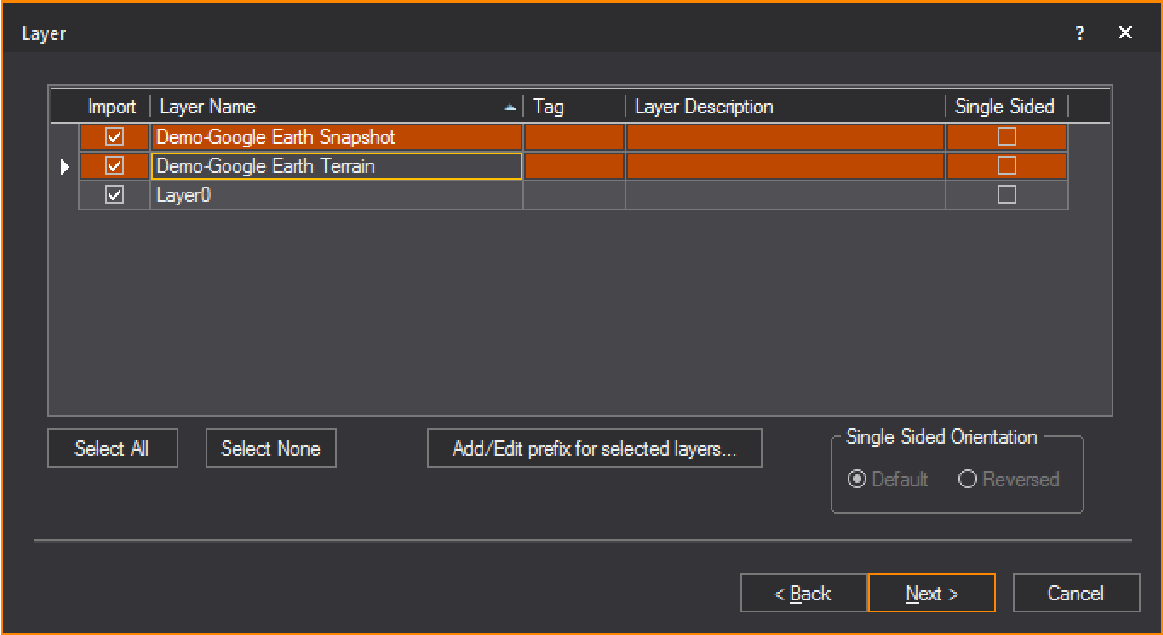Uncheck Import for Demo-Google Earth Snapshot
Screen dimensions: 1163x635
[113, 137]
